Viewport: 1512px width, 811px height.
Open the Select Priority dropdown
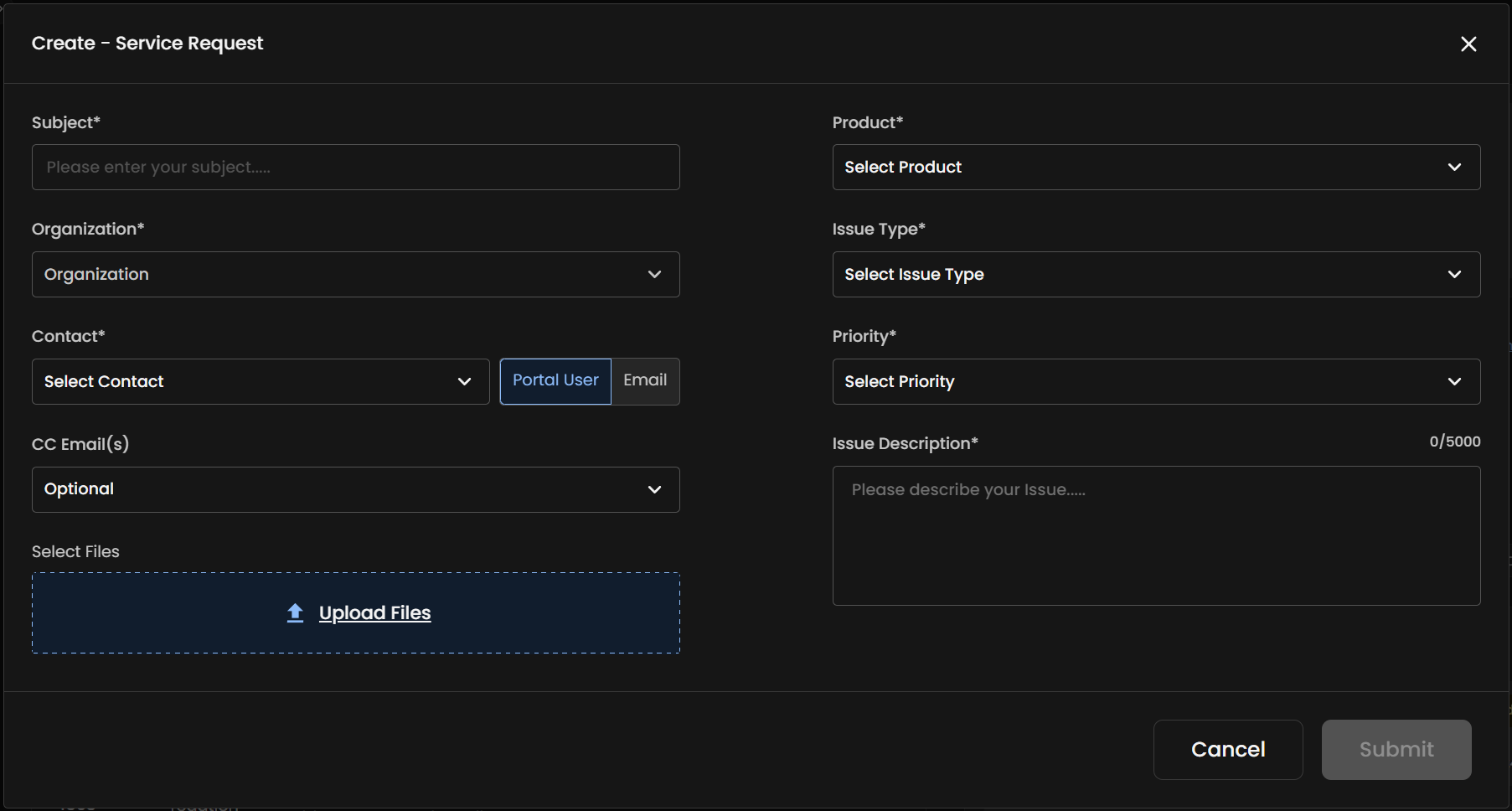[1156, 381]
